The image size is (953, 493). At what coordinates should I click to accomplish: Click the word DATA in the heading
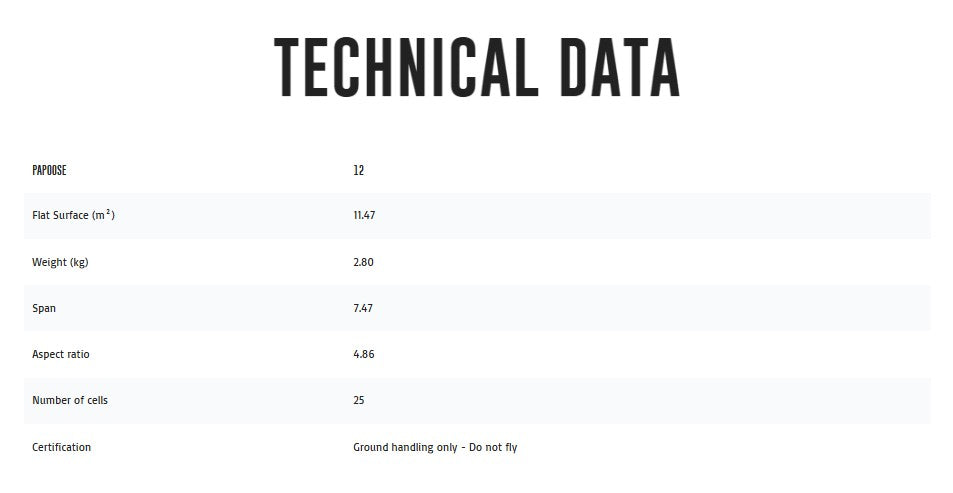619,67
